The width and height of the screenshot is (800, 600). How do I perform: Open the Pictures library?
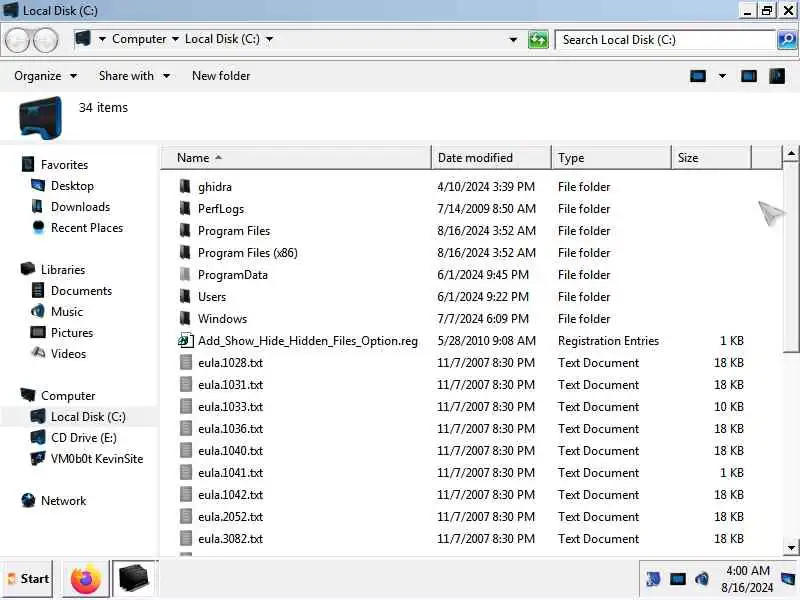[72, 333]
